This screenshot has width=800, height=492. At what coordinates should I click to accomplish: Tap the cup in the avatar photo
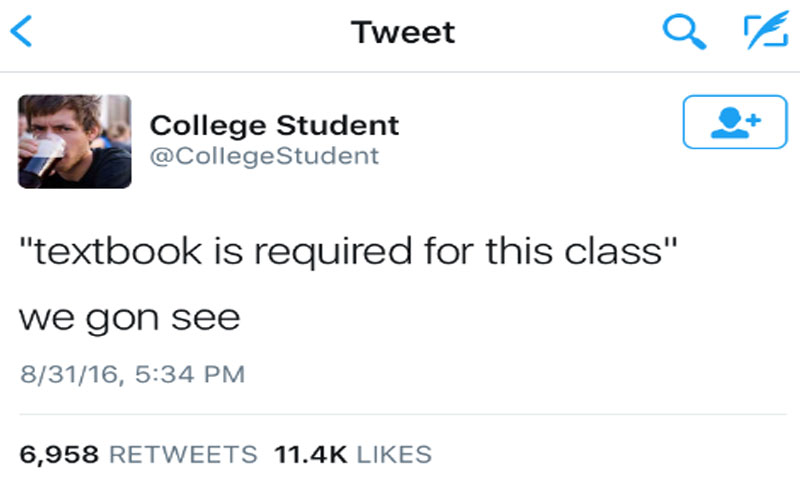tap(47, 151)
